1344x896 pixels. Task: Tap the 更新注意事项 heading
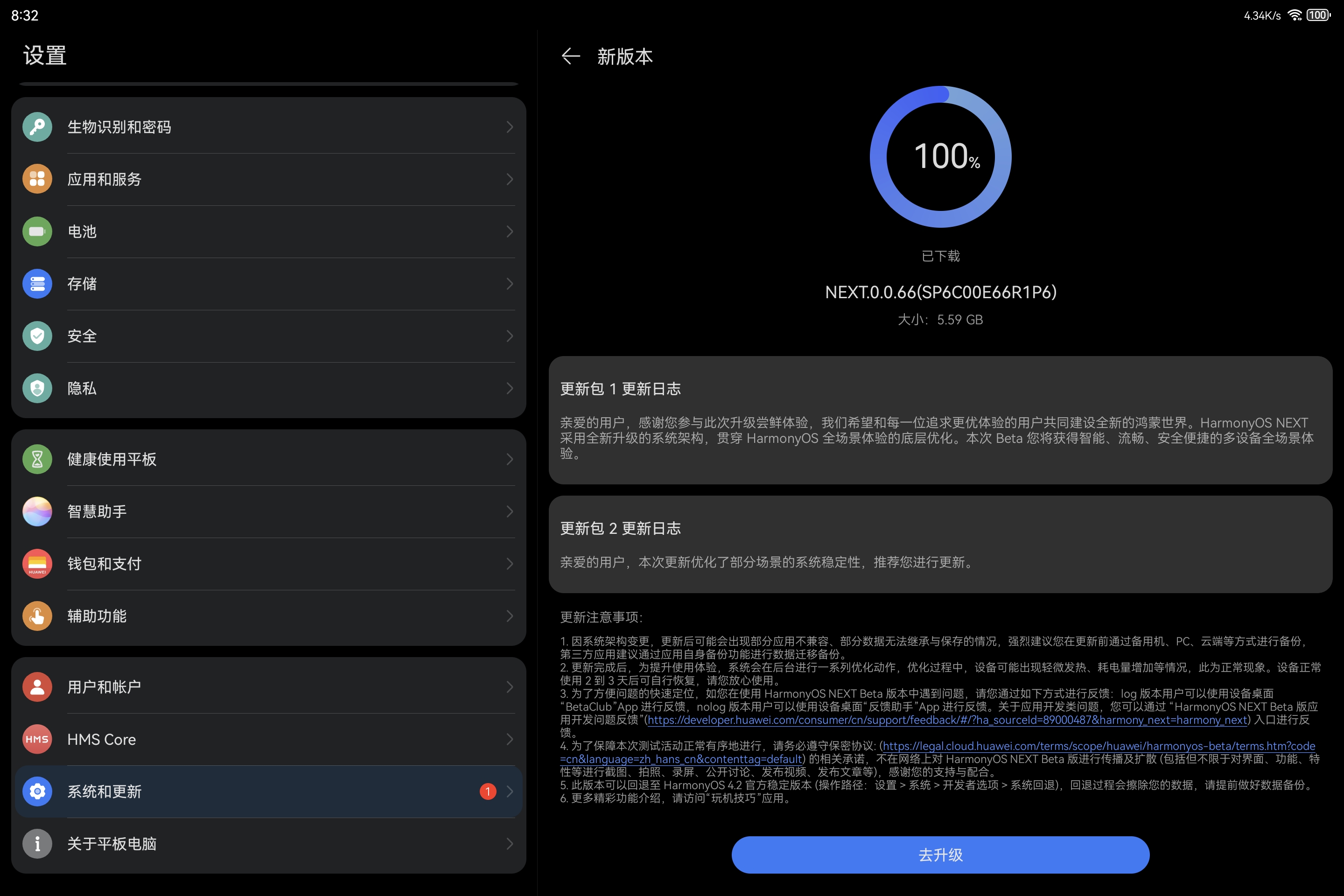[601, 617]
